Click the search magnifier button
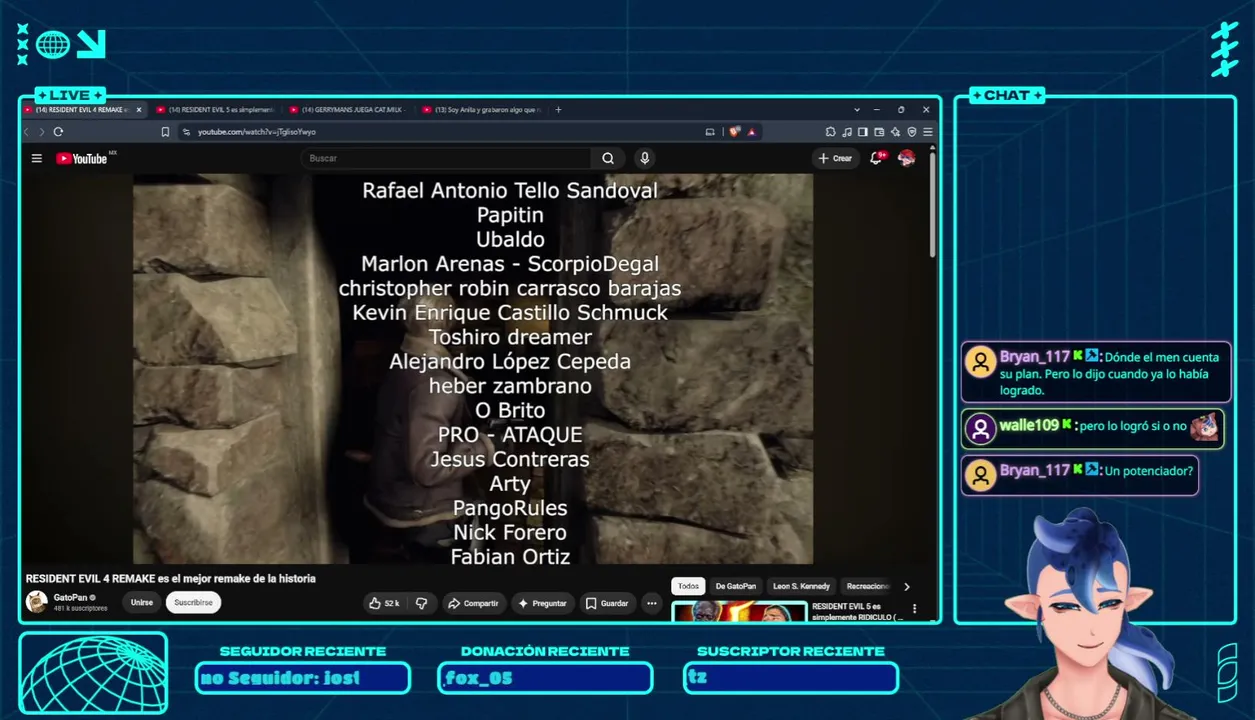1255x720 pixels. pos(608,158)
